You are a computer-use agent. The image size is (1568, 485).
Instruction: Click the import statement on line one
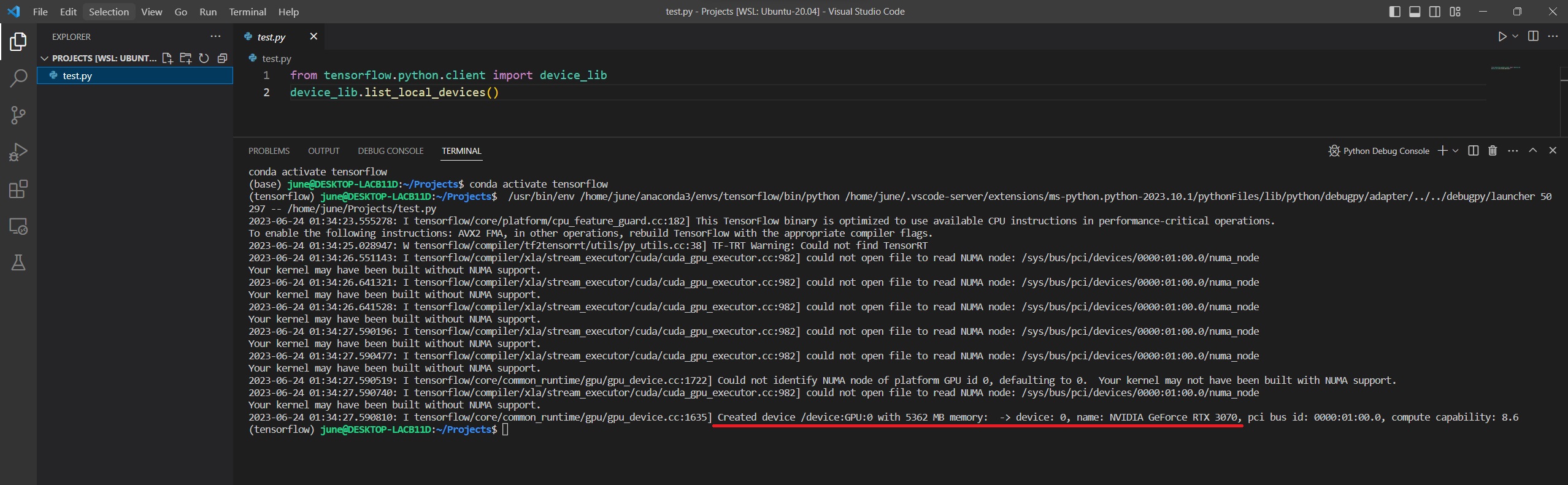tap(448, 75)
